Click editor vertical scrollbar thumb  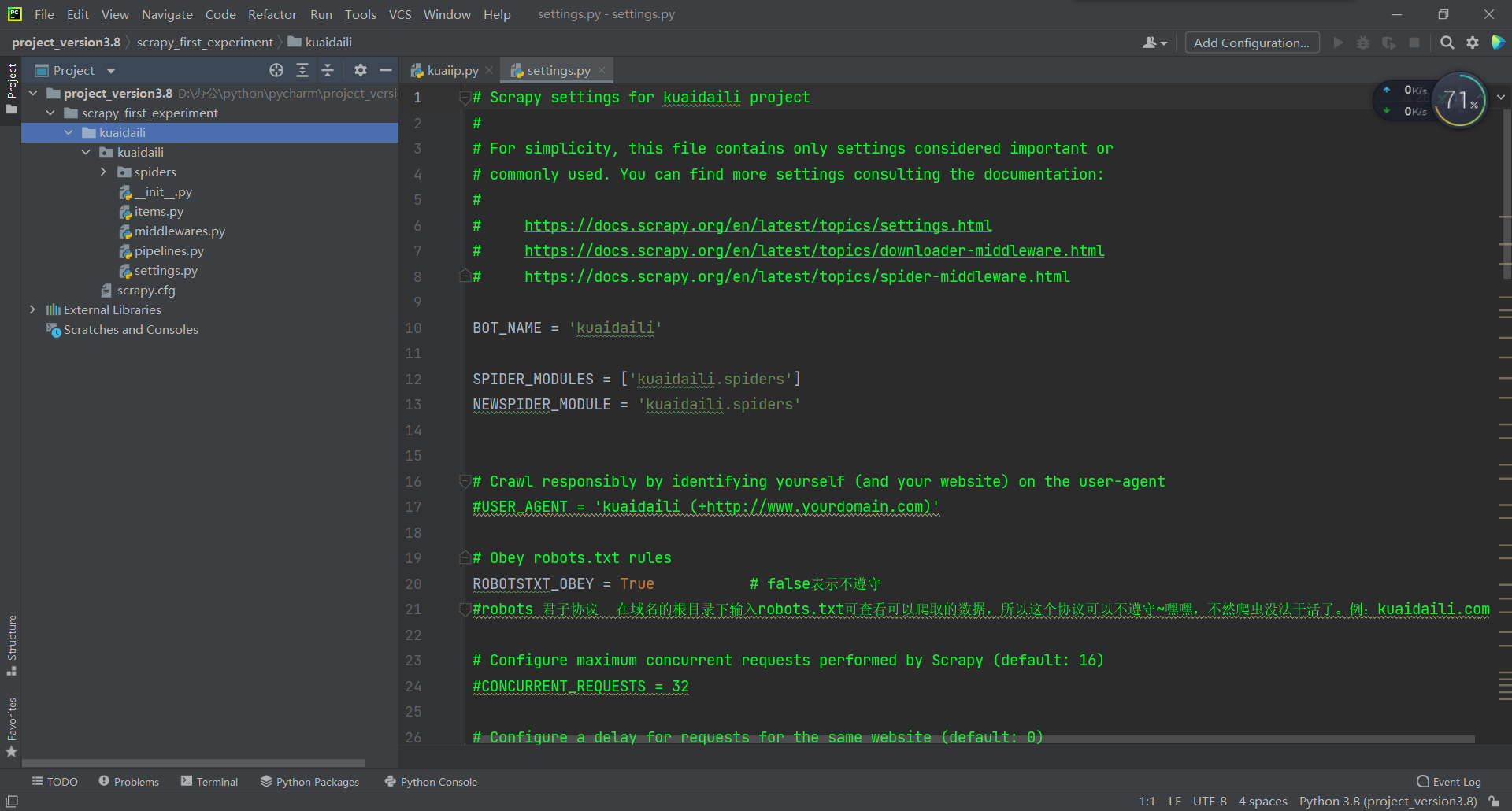click(1506, 193)
